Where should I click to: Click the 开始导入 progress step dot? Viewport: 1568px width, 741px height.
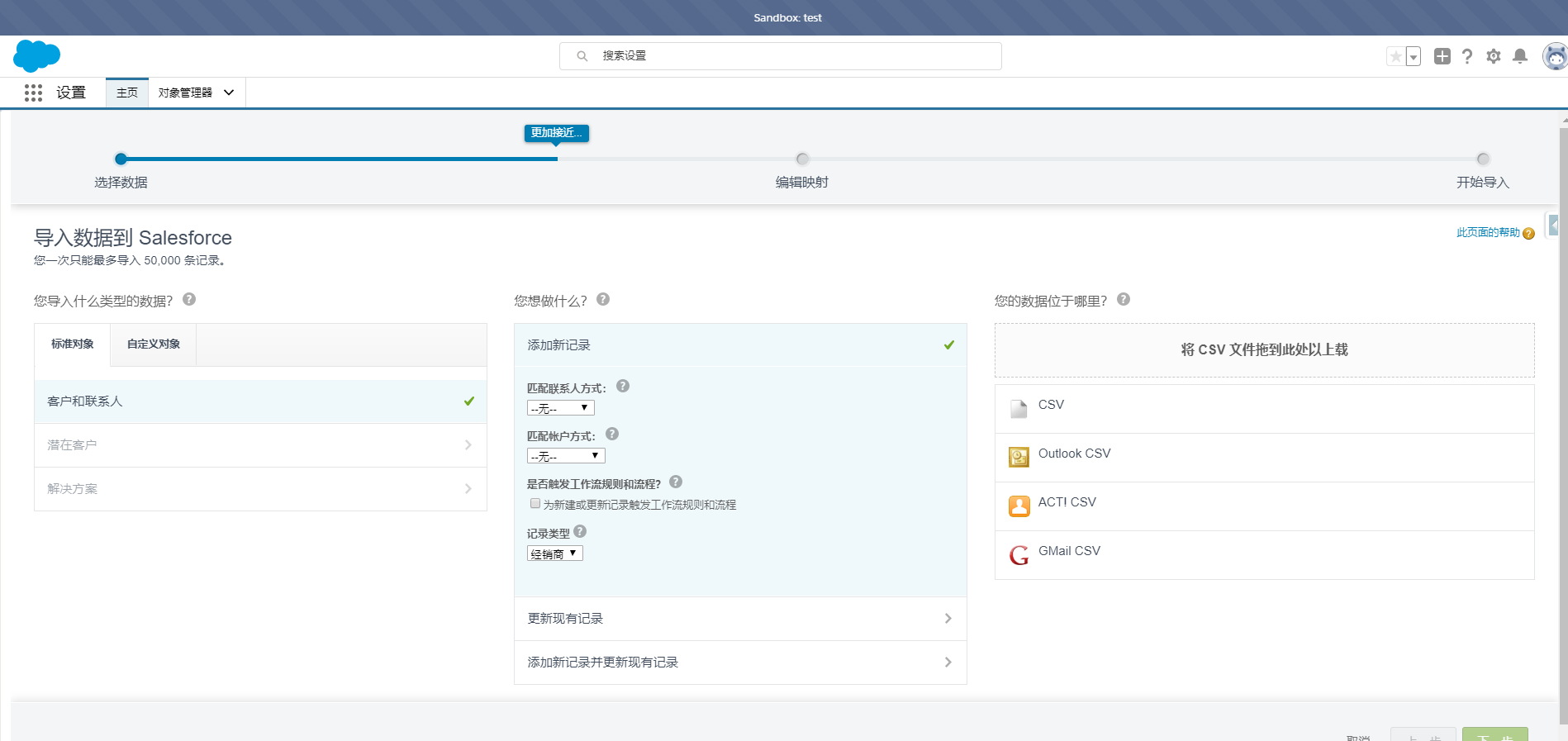click(x=1483, y=159)
